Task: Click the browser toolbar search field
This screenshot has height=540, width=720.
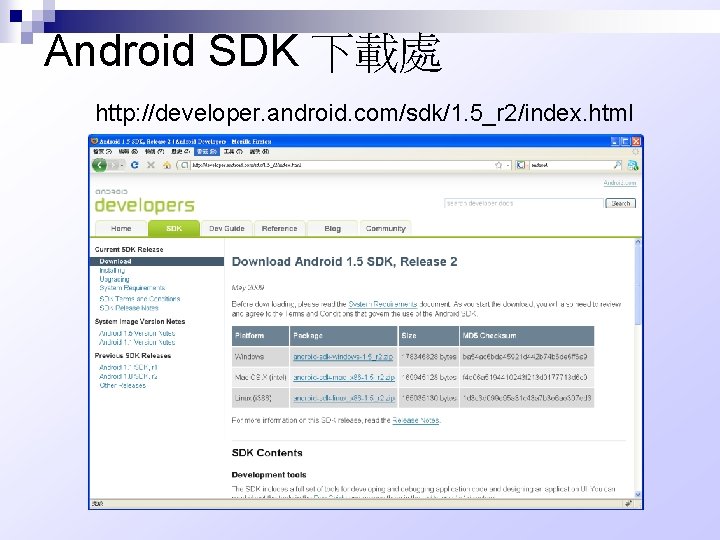Action: [x=569, y=165]
